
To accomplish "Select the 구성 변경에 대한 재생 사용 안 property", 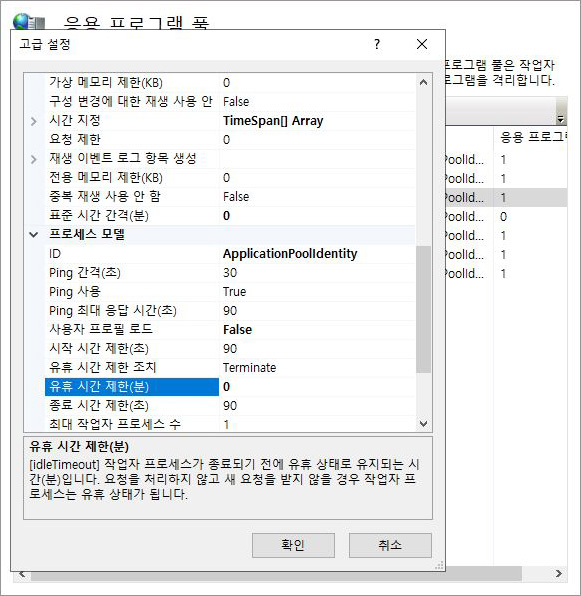I will coord(131,101).
